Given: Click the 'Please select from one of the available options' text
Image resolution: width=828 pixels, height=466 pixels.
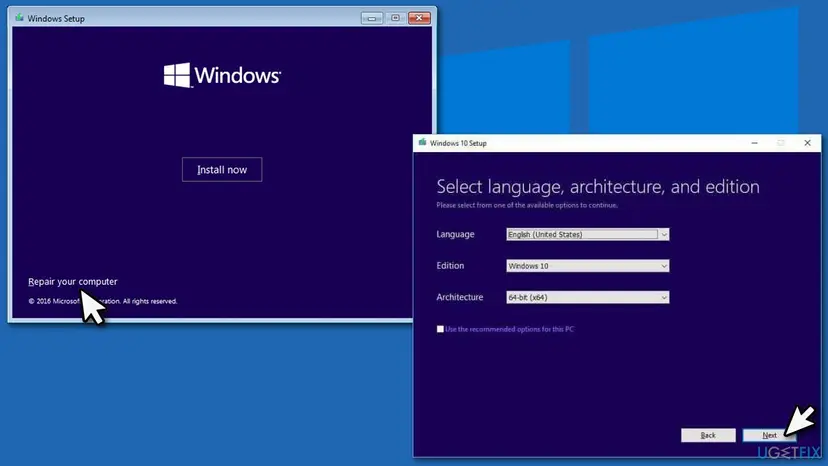Looking at the screenshot, I should pos(527,205).
